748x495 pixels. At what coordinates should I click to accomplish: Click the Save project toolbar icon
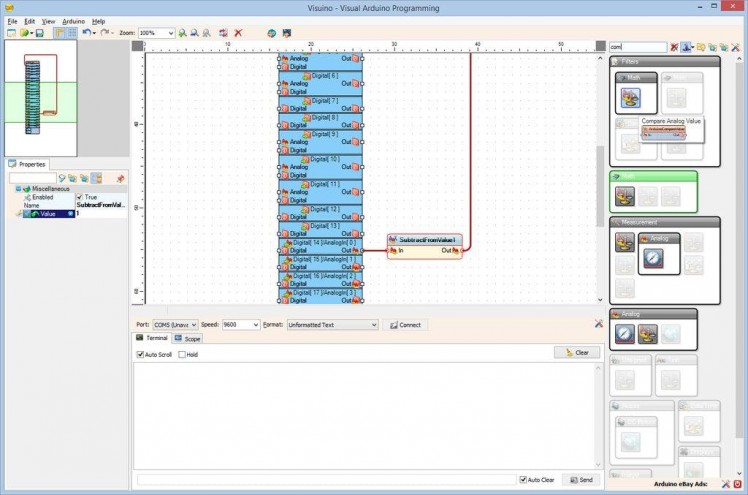point(39,33)
